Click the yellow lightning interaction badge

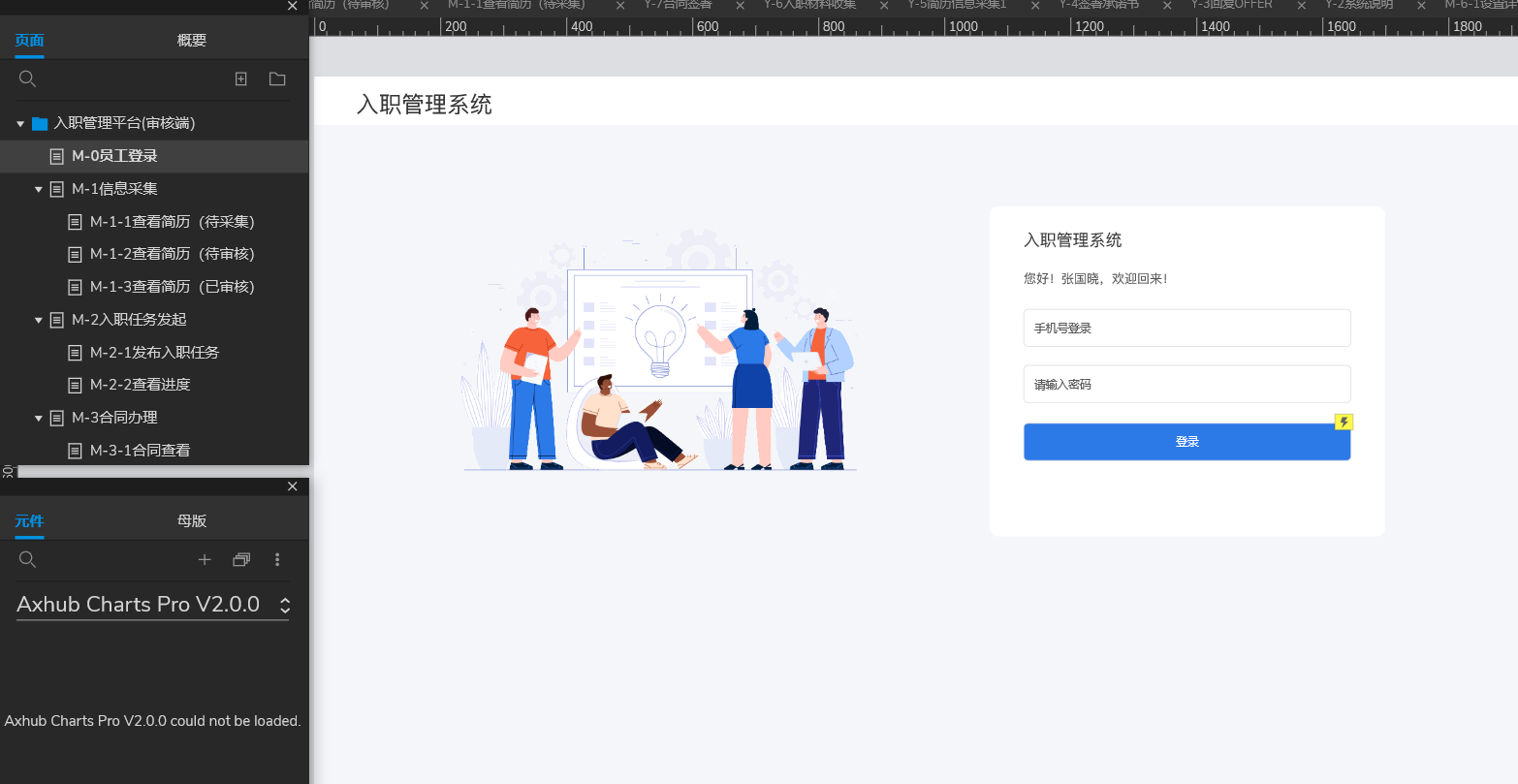click(x=1344, y=422)
